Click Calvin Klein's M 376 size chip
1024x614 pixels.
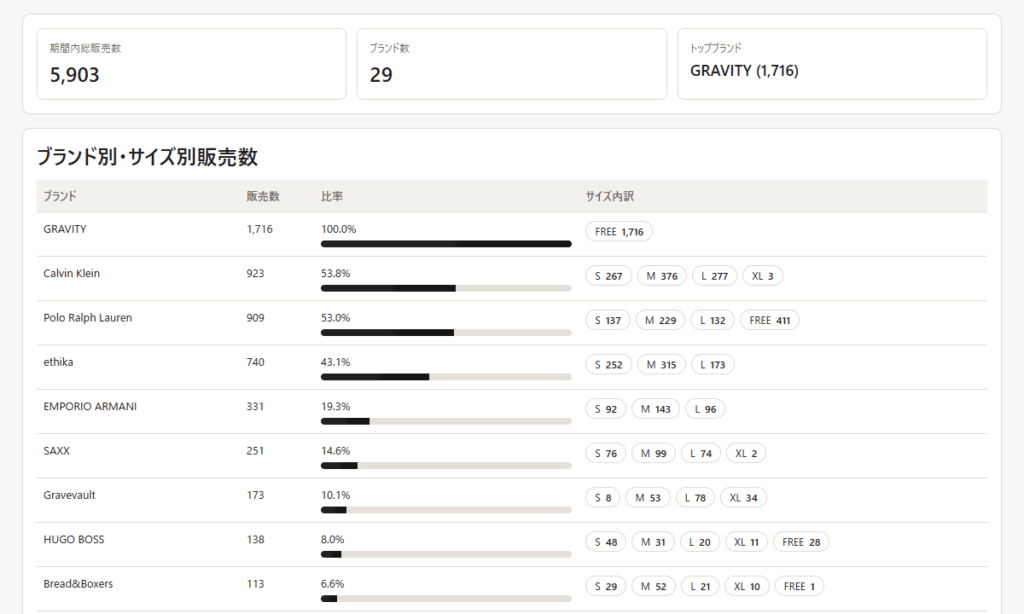click(662, 276)
